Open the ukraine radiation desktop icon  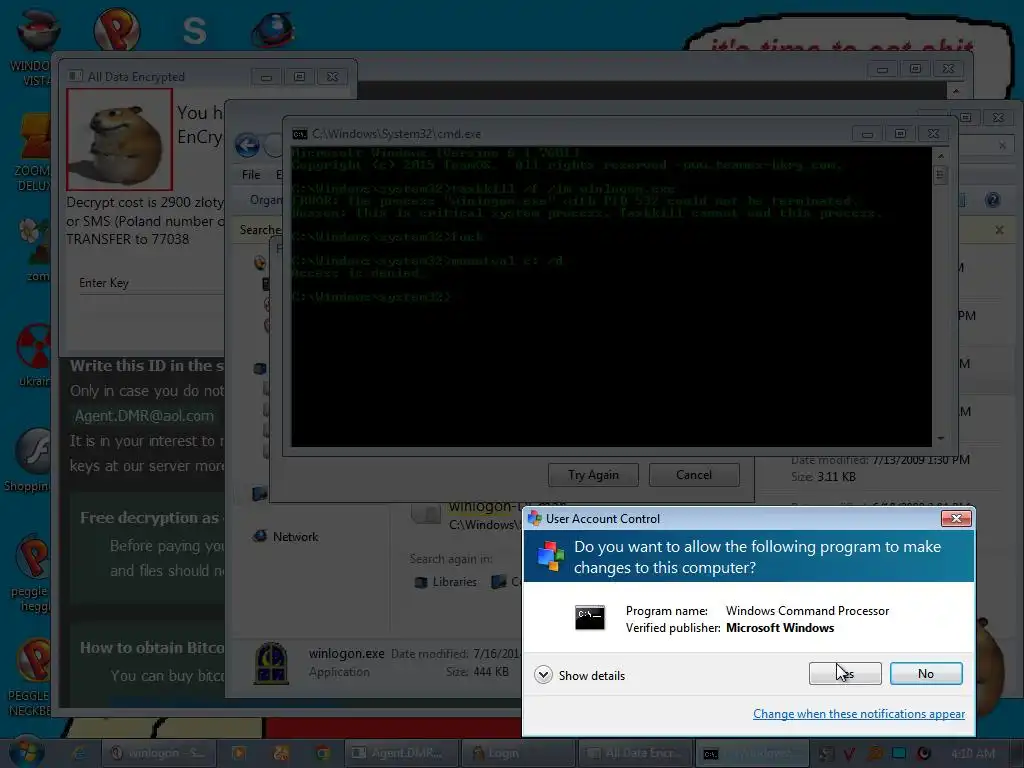point(34,355)
